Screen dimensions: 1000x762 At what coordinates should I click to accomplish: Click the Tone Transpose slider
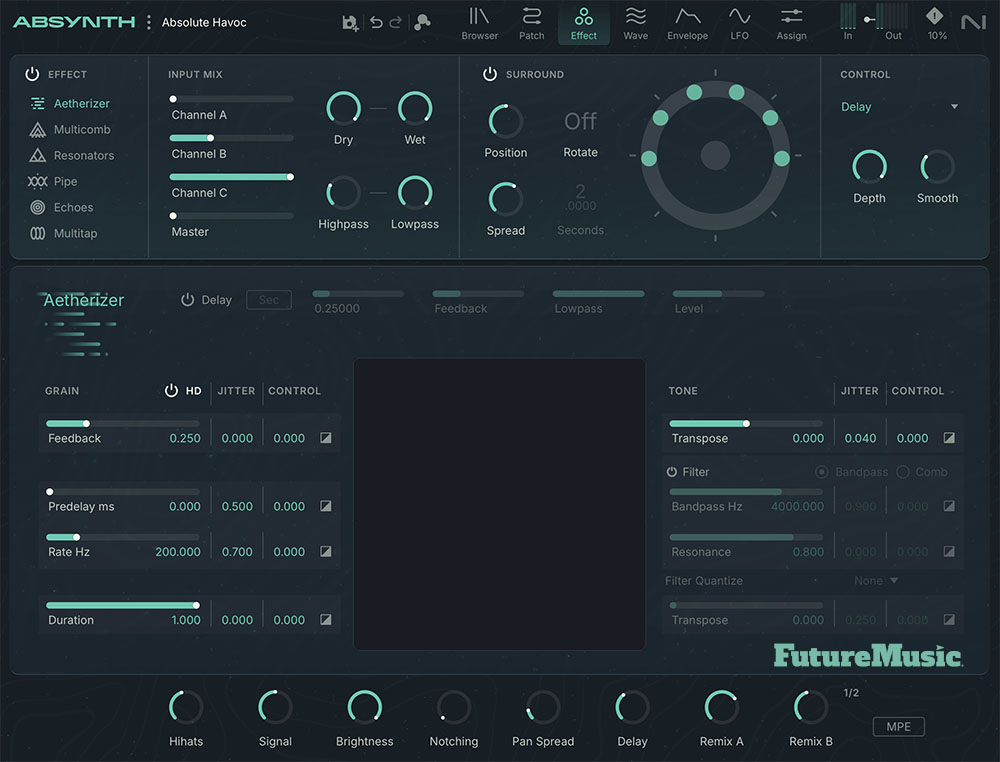pos(746,423)
